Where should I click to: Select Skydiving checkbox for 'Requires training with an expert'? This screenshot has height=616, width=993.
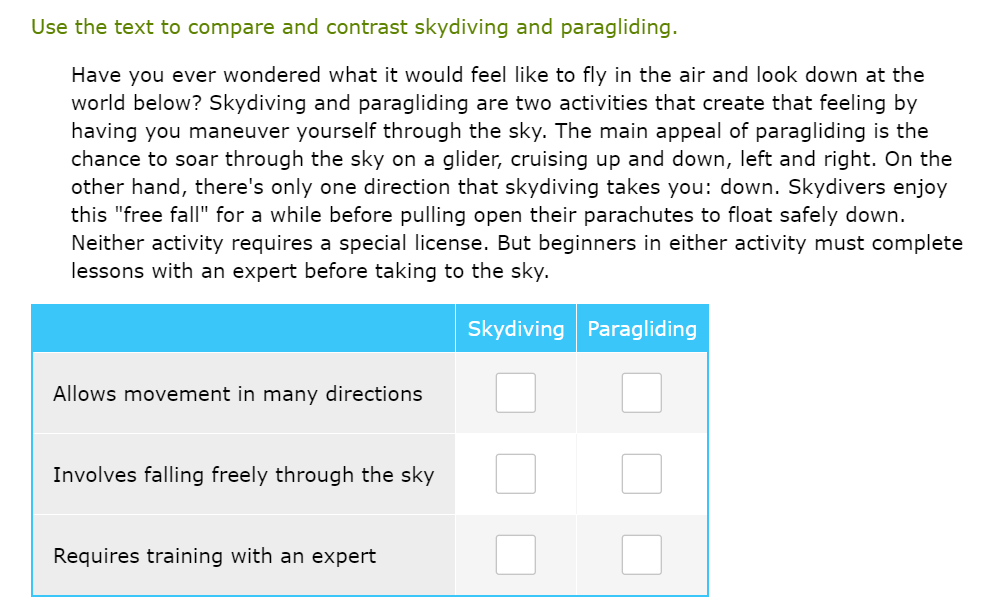click(515, 555)
